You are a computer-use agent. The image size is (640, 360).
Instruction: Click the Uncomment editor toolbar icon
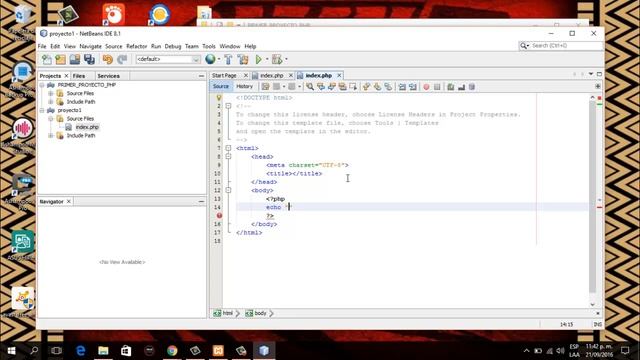click(461, 87)
